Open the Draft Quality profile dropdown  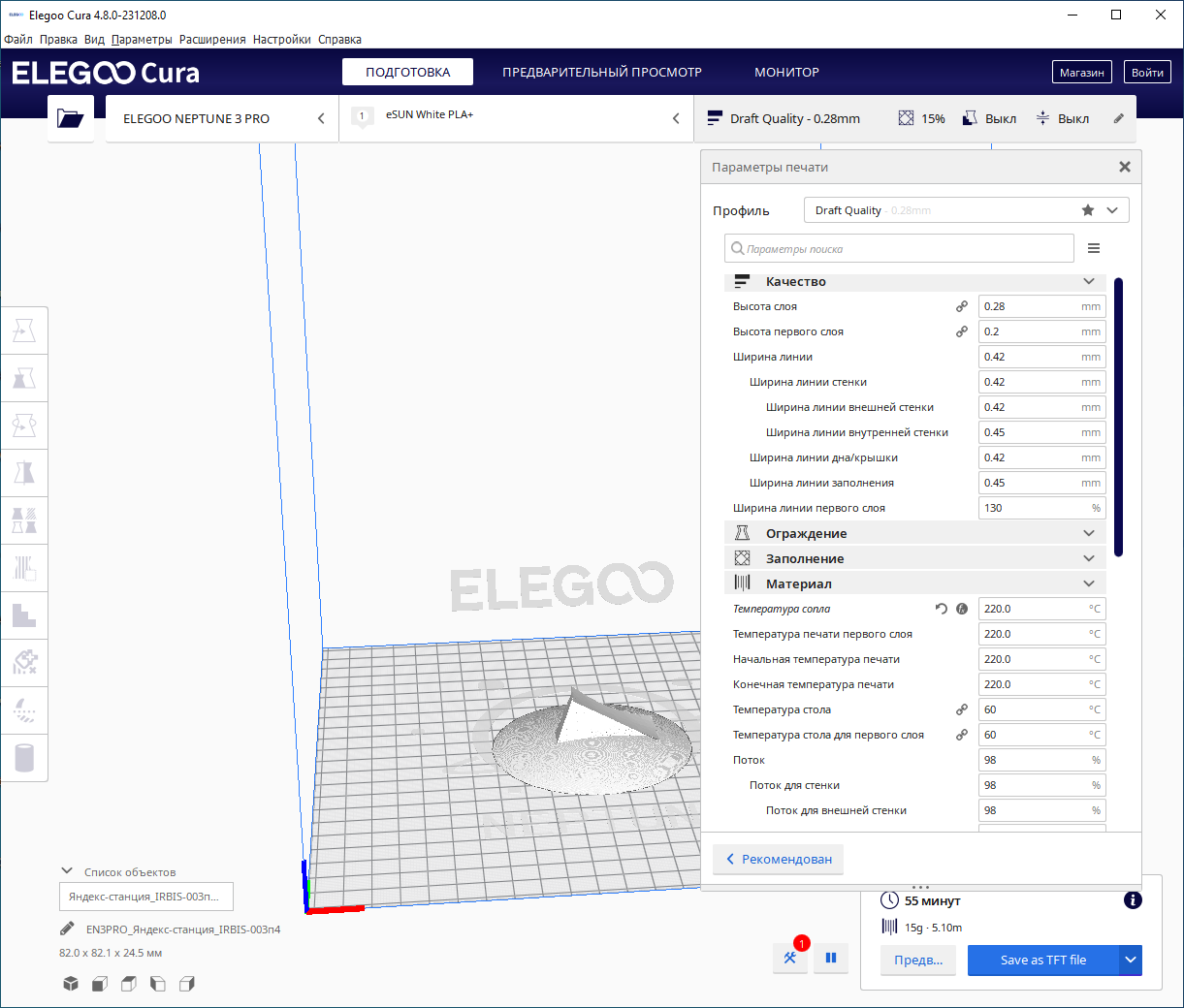pos(967,210)
